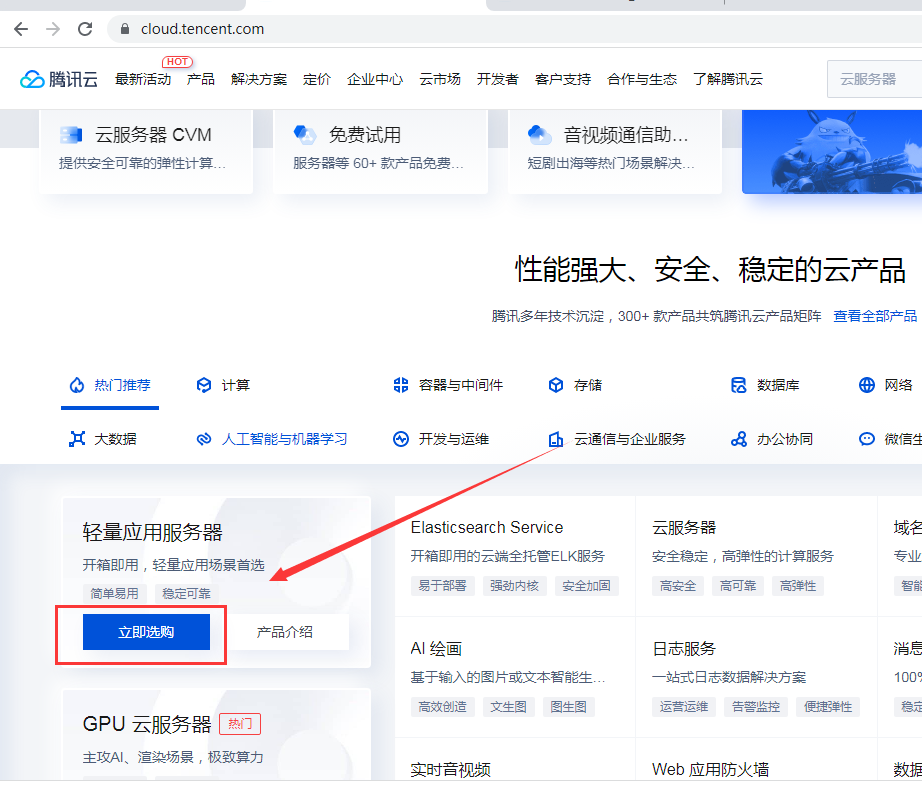
Task: Click the cube icon beside 计算
Action: [x=203, y=385]
